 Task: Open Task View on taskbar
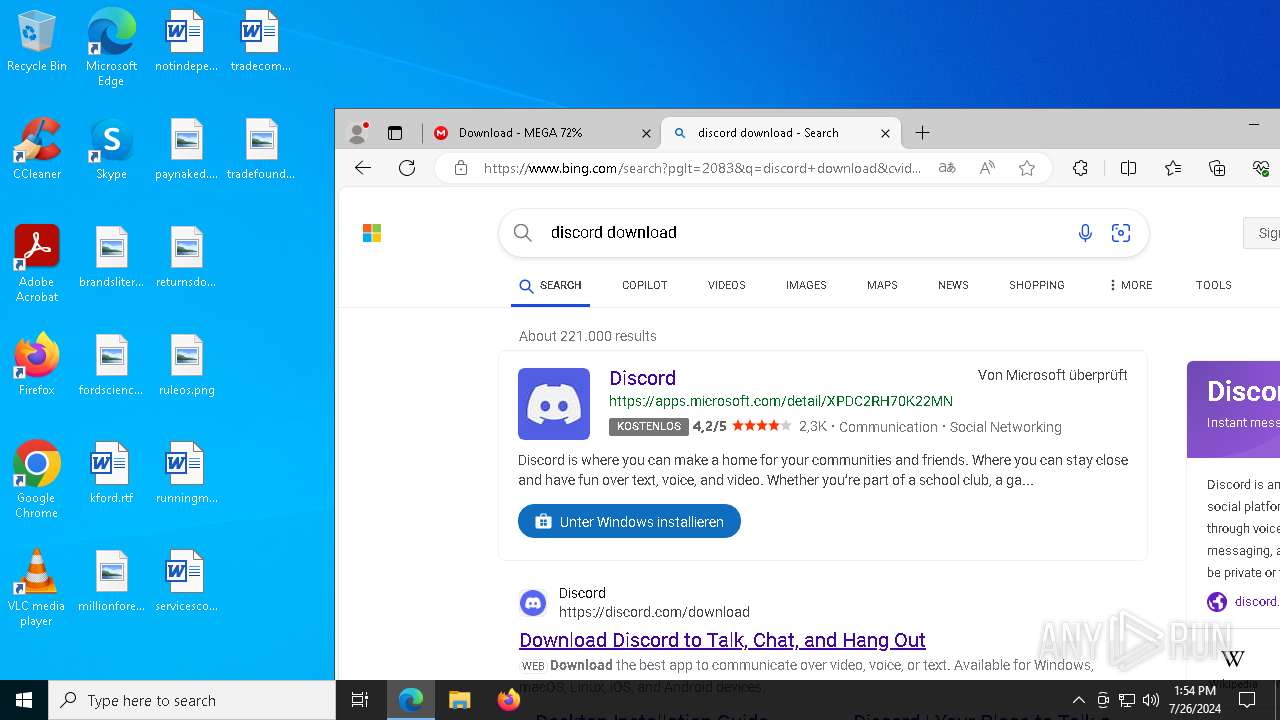coord(360,700)
